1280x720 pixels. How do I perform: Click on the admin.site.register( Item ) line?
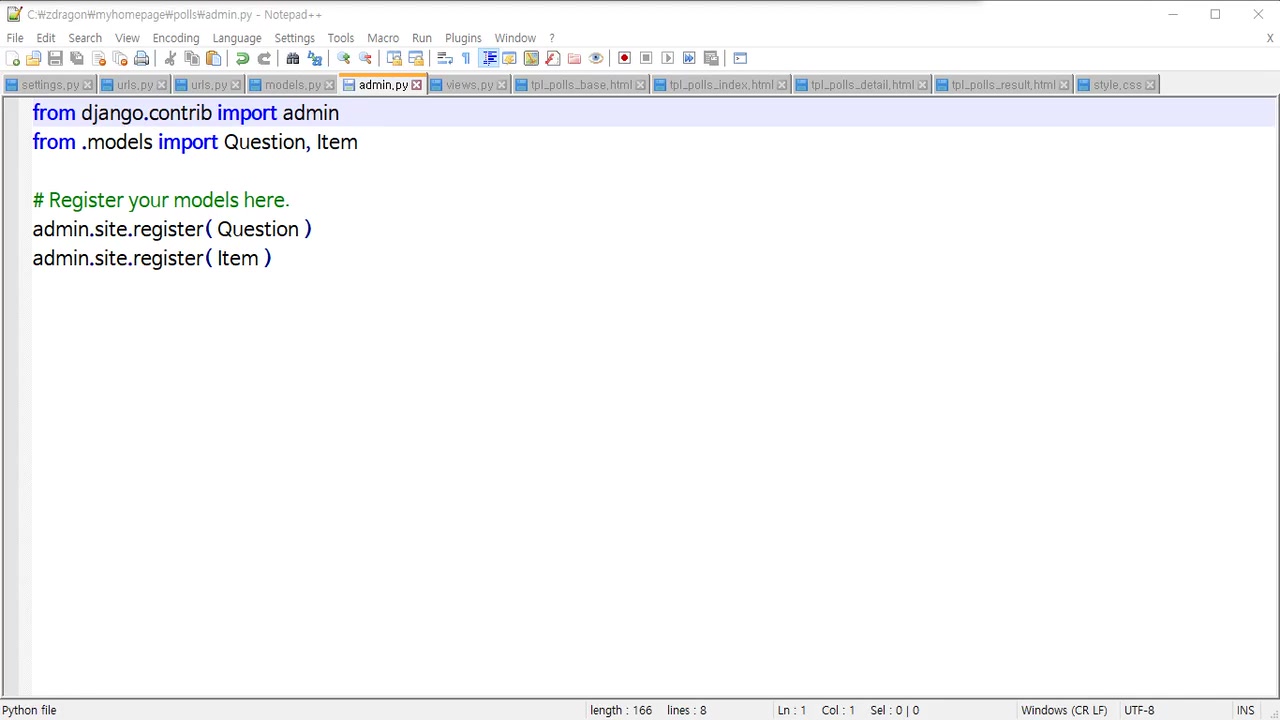(152, 258)
